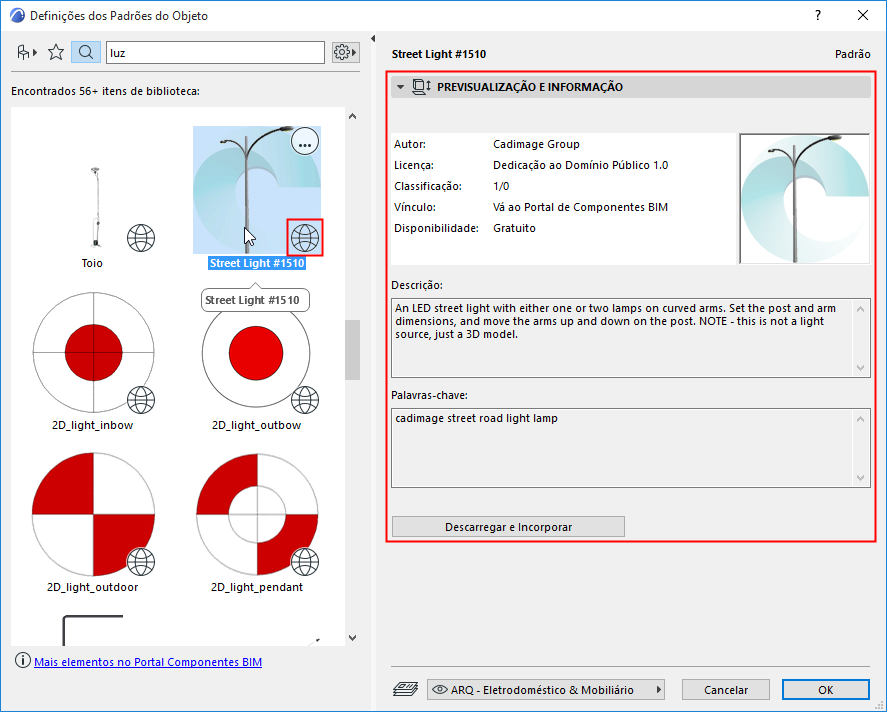This screenshot has width=887, height=712.
Task: Select the 2D_light_inbow thumbnail
Action: click(93, 352)
